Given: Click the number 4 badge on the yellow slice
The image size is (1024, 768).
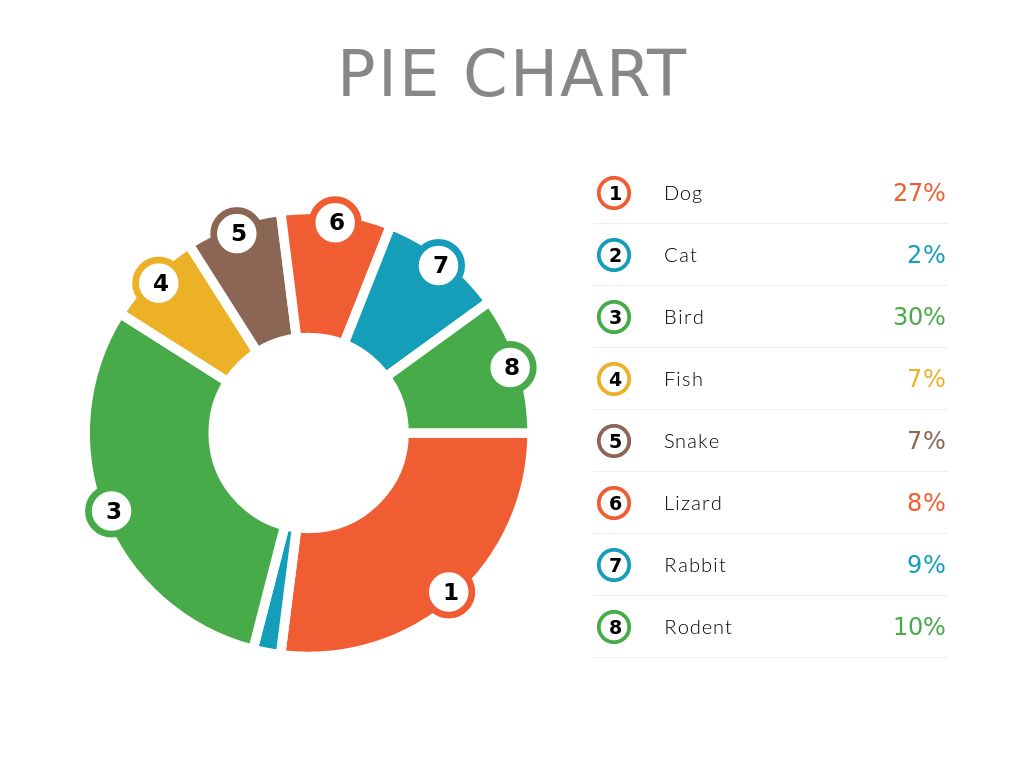Looking at the screenshot, I should pyautogui.click(x=160, y=284).
